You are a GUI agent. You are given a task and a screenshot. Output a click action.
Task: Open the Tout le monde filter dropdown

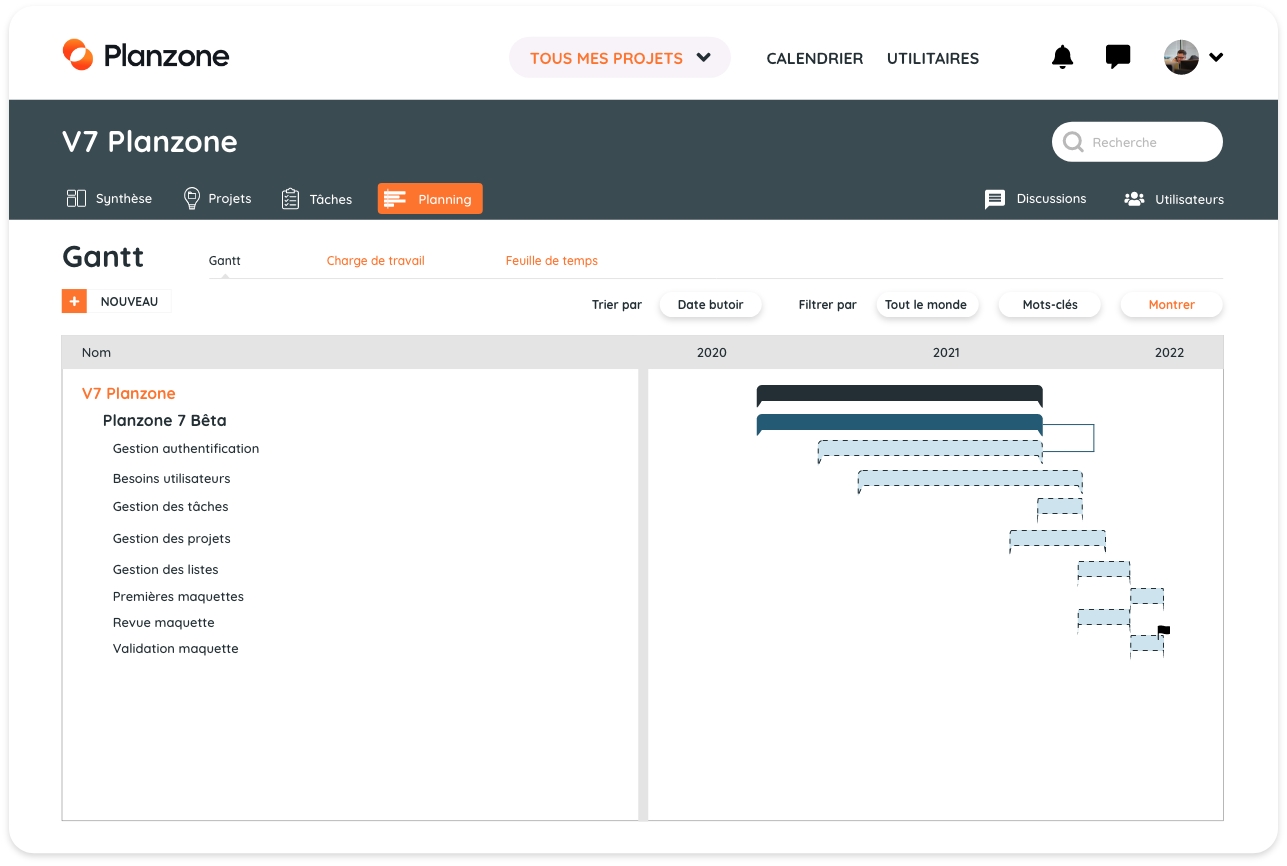click(925, 305)
